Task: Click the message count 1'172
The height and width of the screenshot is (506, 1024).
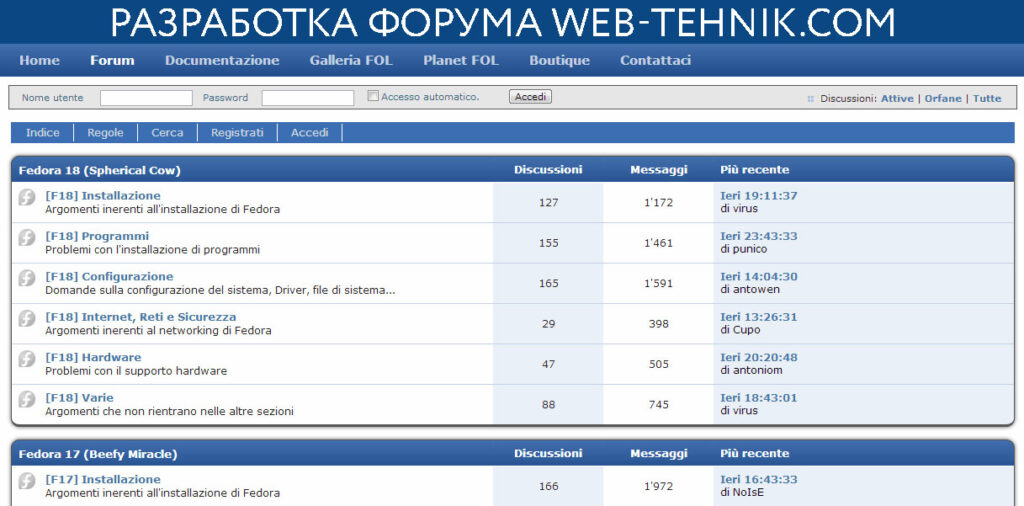Action: click(658, 203)
